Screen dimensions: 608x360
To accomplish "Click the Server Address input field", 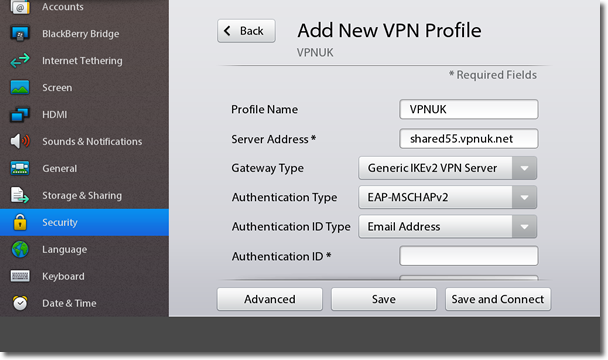I will click(x=468, y=139).
